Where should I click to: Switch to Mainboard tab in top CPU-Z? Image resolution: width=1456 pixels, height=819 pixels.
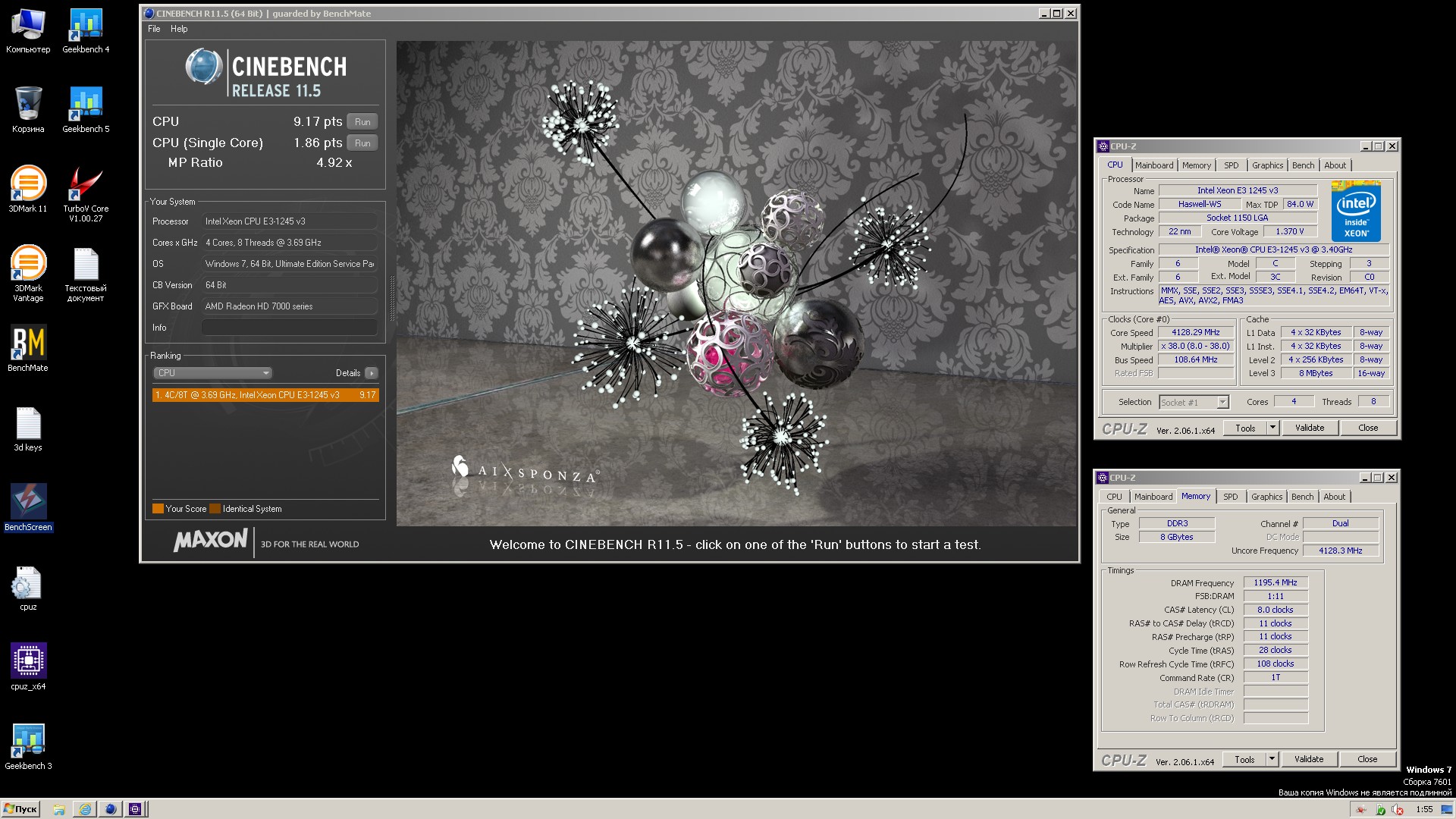pyautogui.click(x=1153, y=165)
